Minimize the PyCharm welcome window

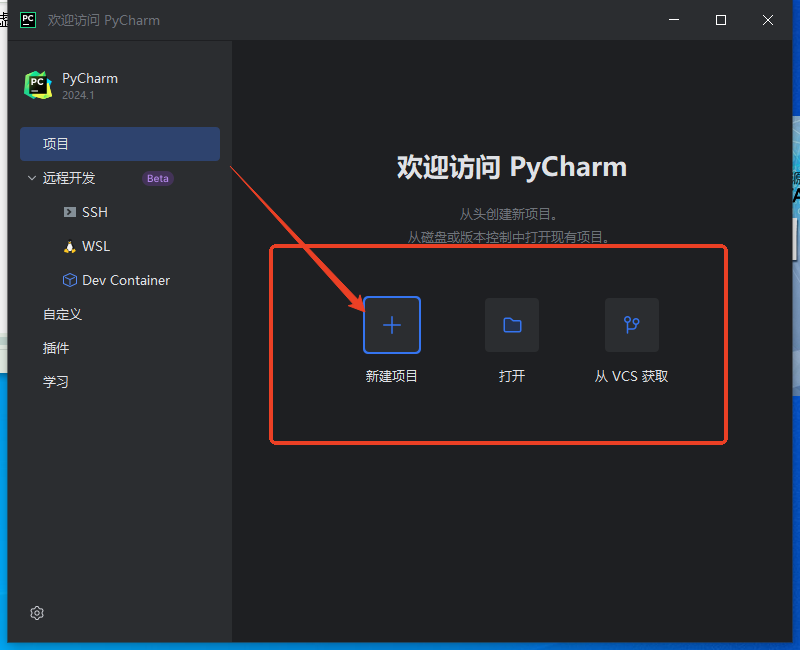tap(674, 20)
